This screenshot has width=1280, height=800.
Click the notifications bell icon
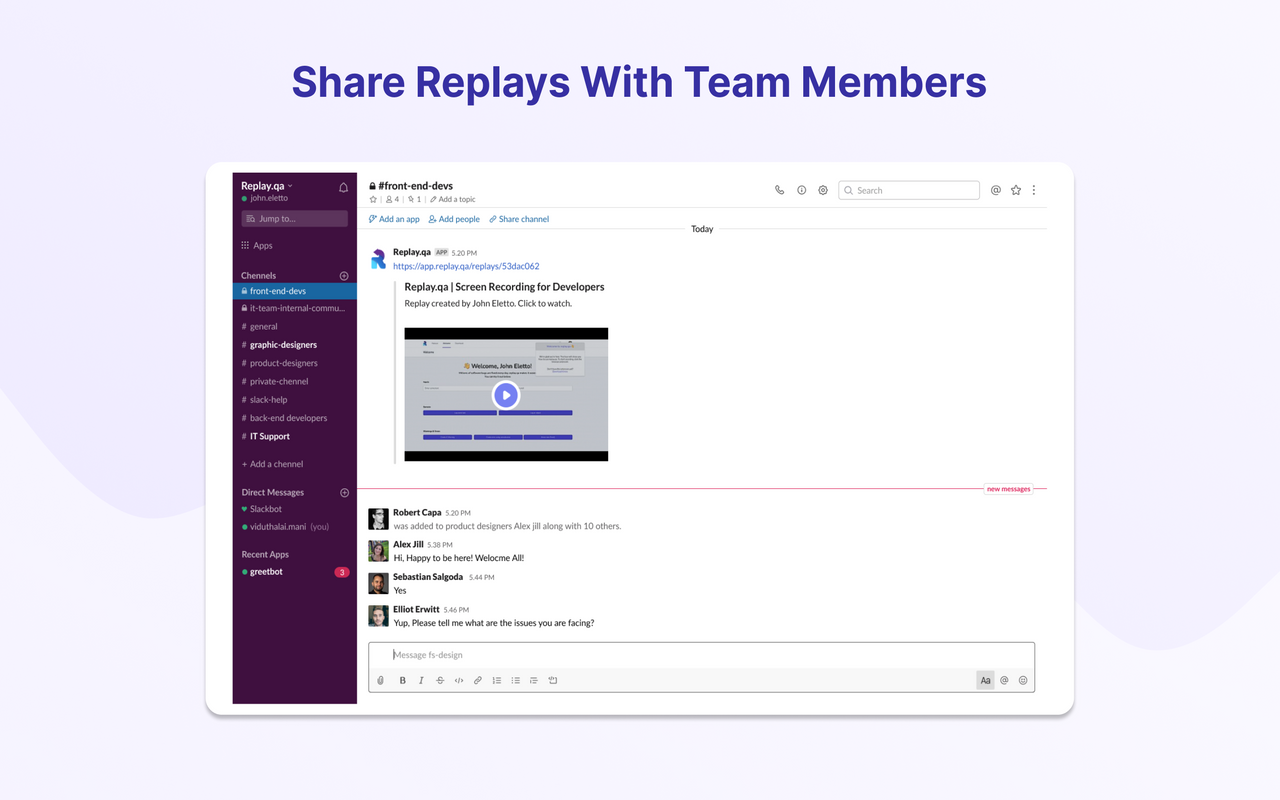[344, 187]
